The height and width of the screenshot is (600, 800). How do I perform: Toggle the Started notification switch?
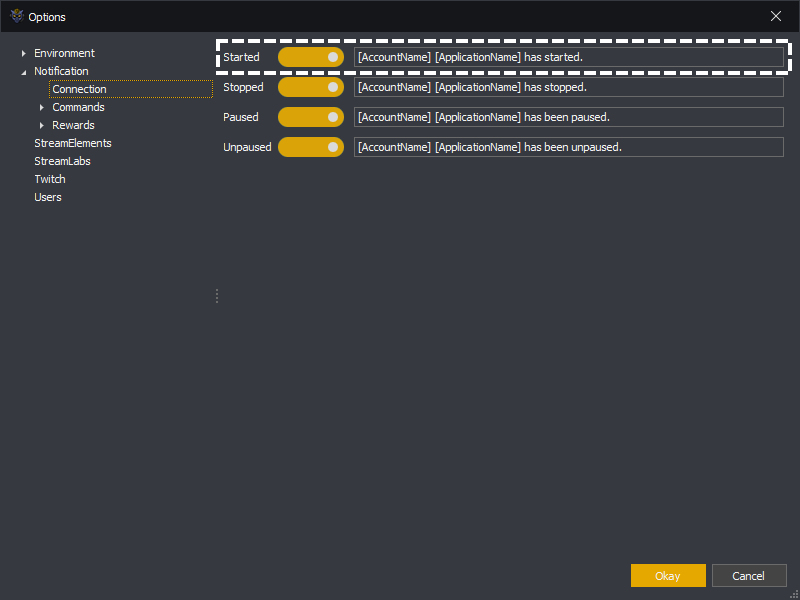click(x=311, y=57)
